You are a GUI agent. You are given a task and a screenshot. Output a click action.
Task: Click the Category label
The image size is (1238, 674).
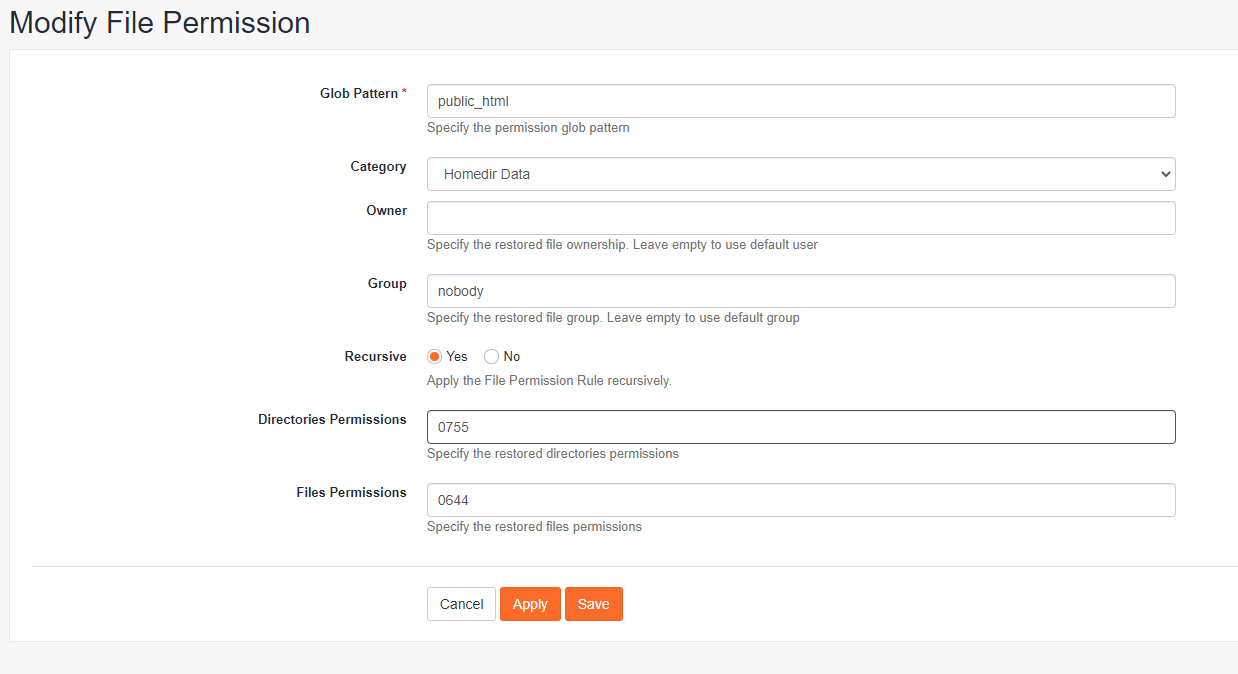click(378, 167)
